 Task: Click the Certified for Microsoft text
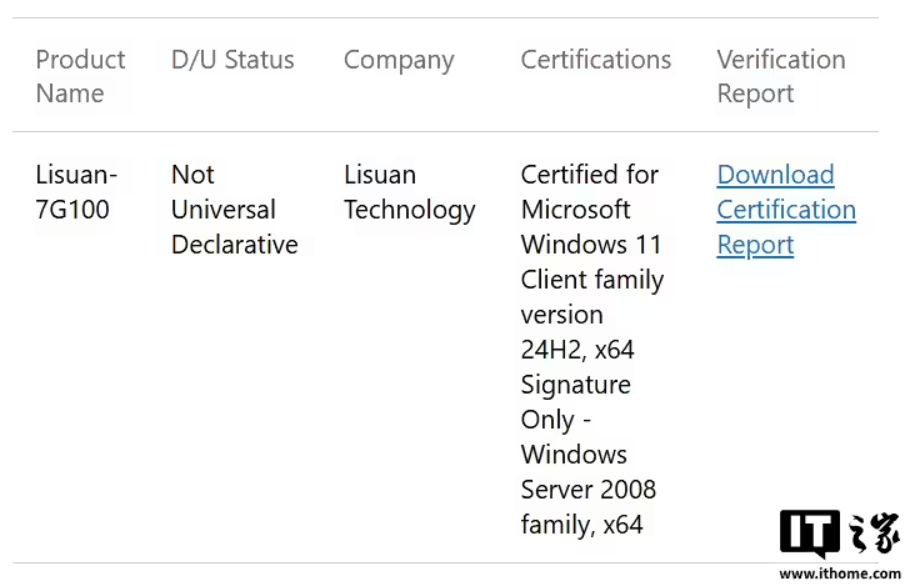[589, 192]
